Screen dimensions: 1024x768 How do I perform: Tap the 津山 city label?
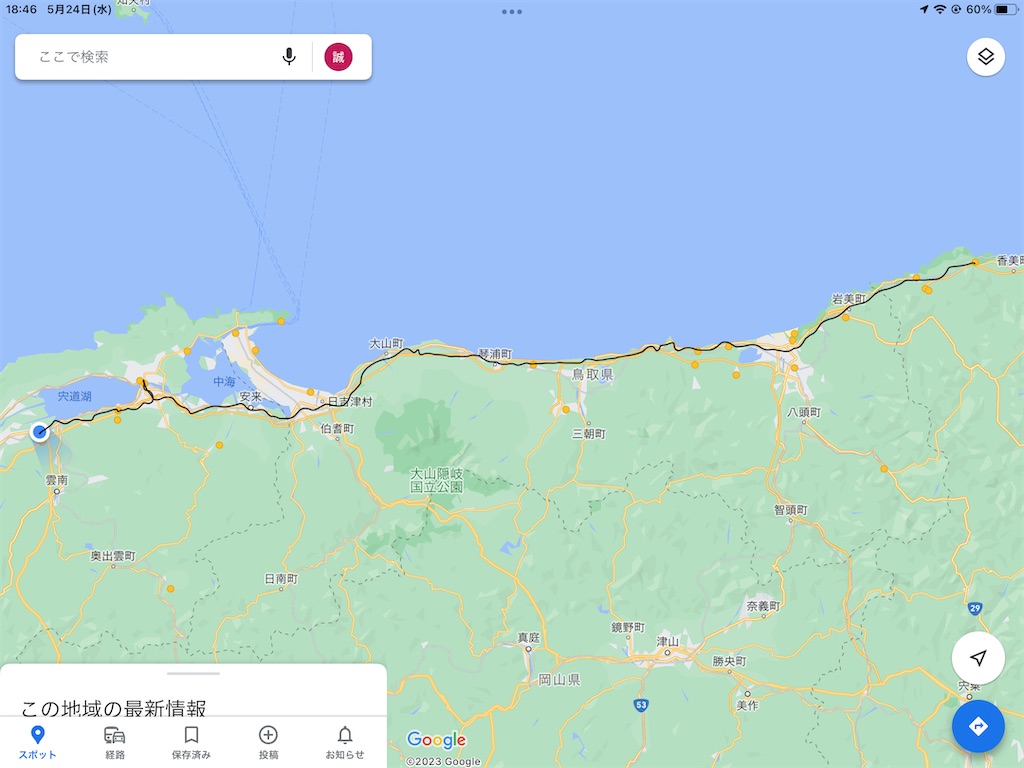point(667,642)
